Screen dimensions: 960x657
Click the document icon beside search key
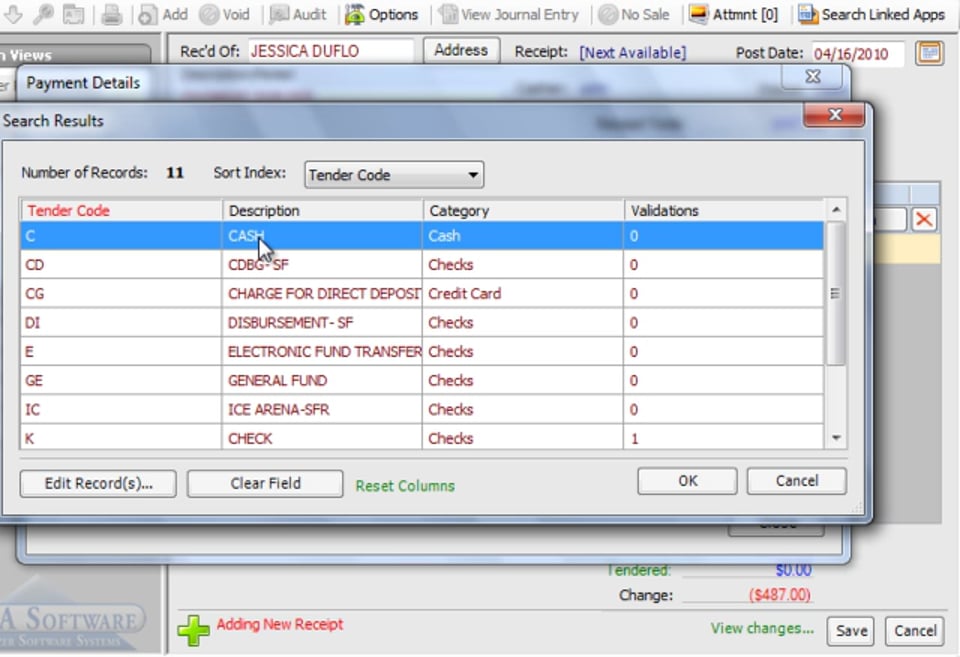tap(73, 13)
